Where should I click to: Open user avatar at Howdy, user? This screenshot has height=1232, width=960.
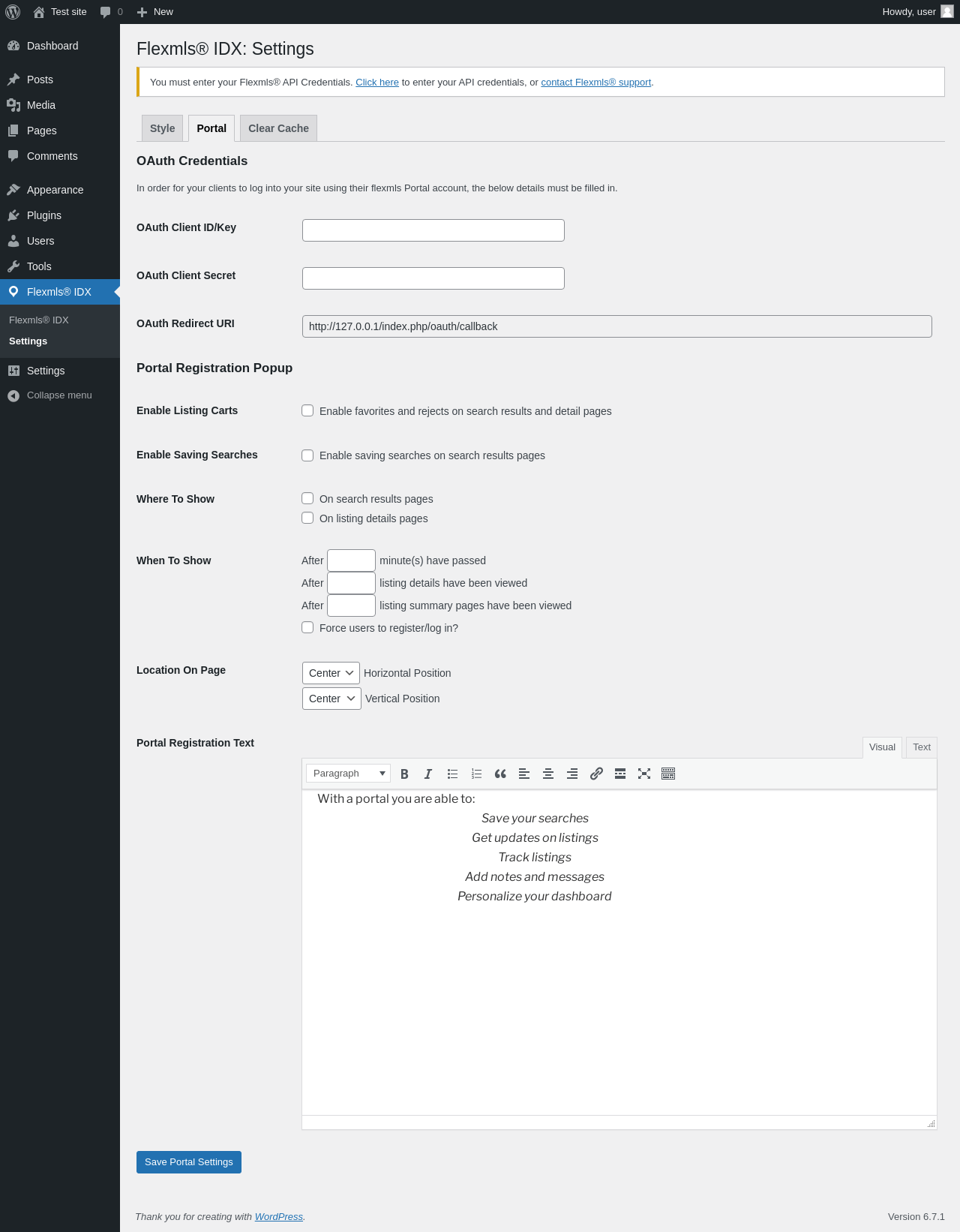pyautogui.click(x=946, y=11)
